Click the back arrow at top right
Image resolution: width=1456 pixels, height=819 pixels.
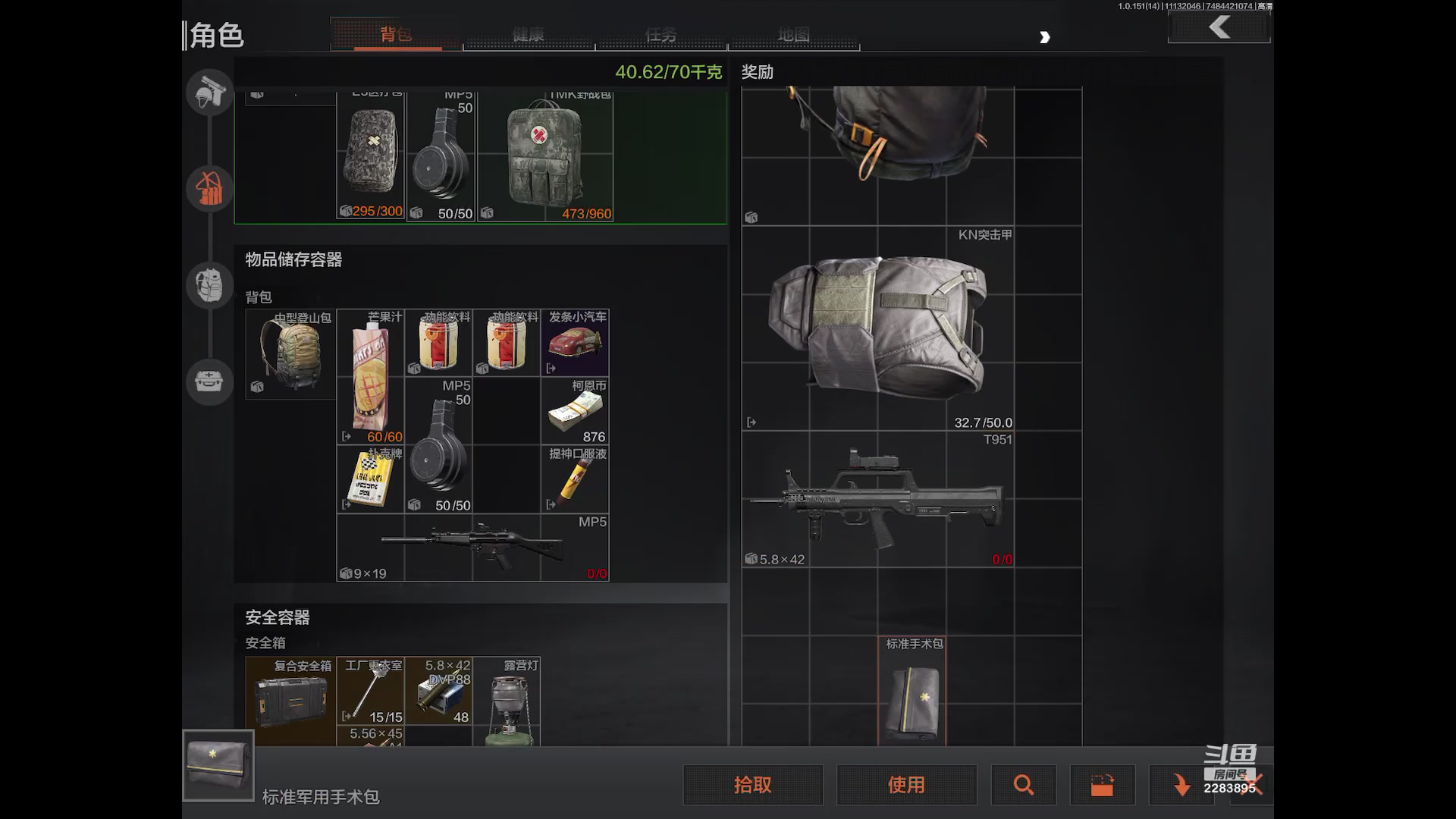1219,28
